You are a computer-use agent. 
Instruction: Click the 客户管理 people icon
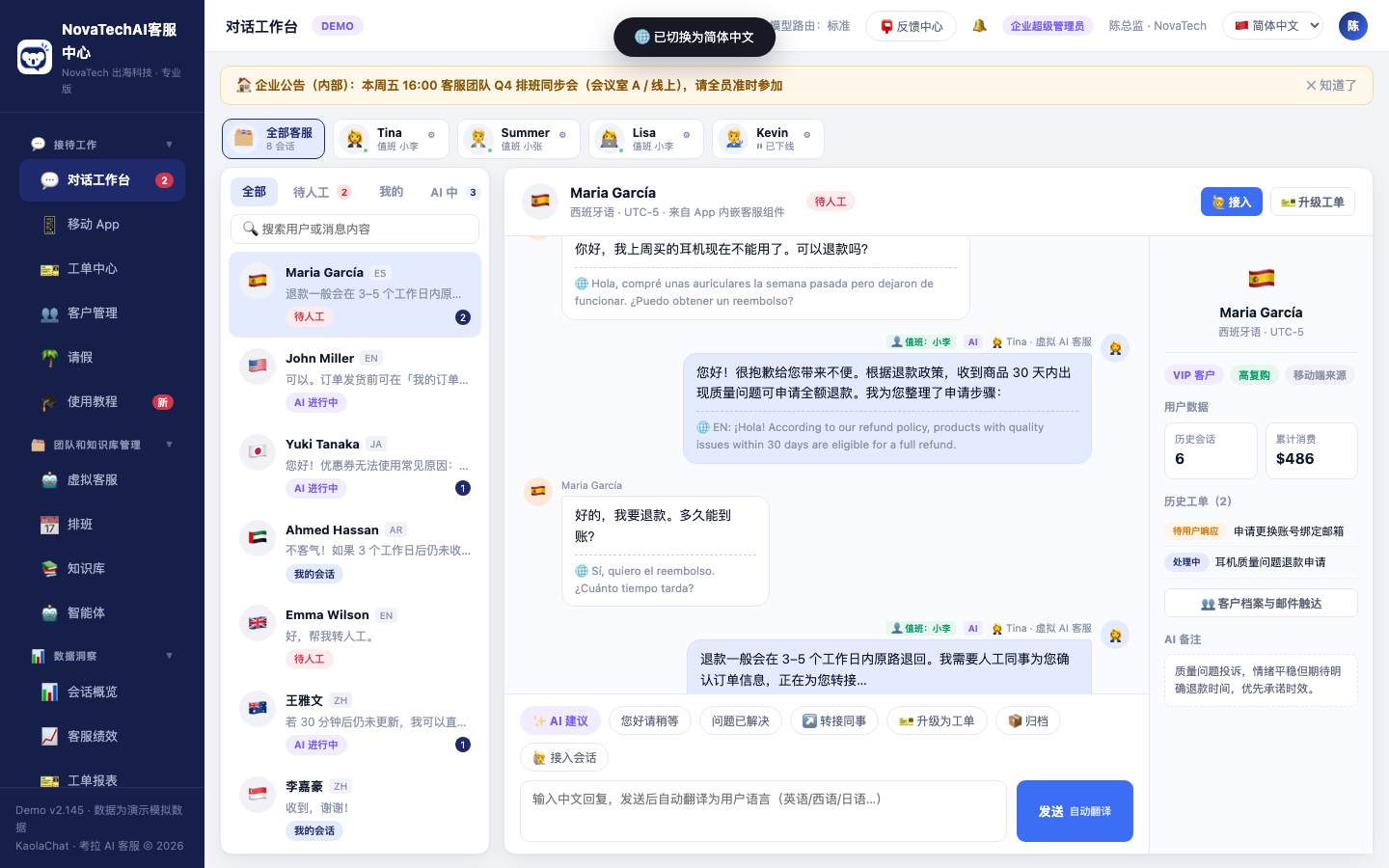pyautogui.click(x=49, y=313)
